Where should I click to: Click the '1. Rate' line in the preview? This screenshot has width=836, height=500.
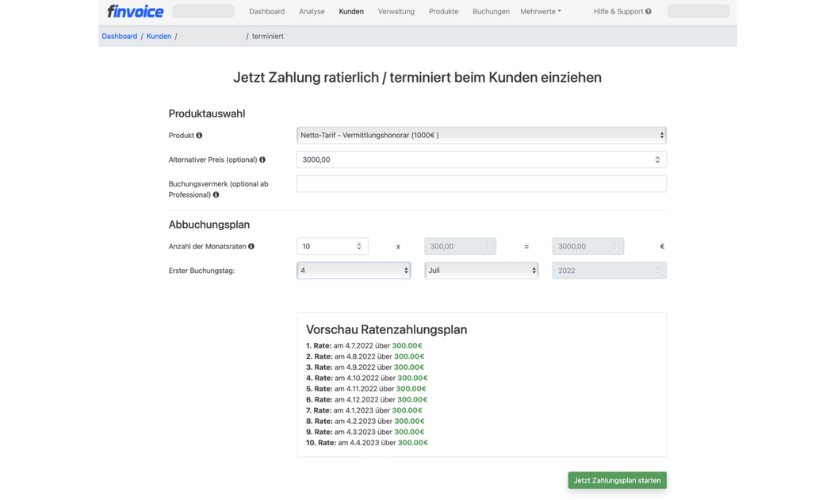coord(364,346)
